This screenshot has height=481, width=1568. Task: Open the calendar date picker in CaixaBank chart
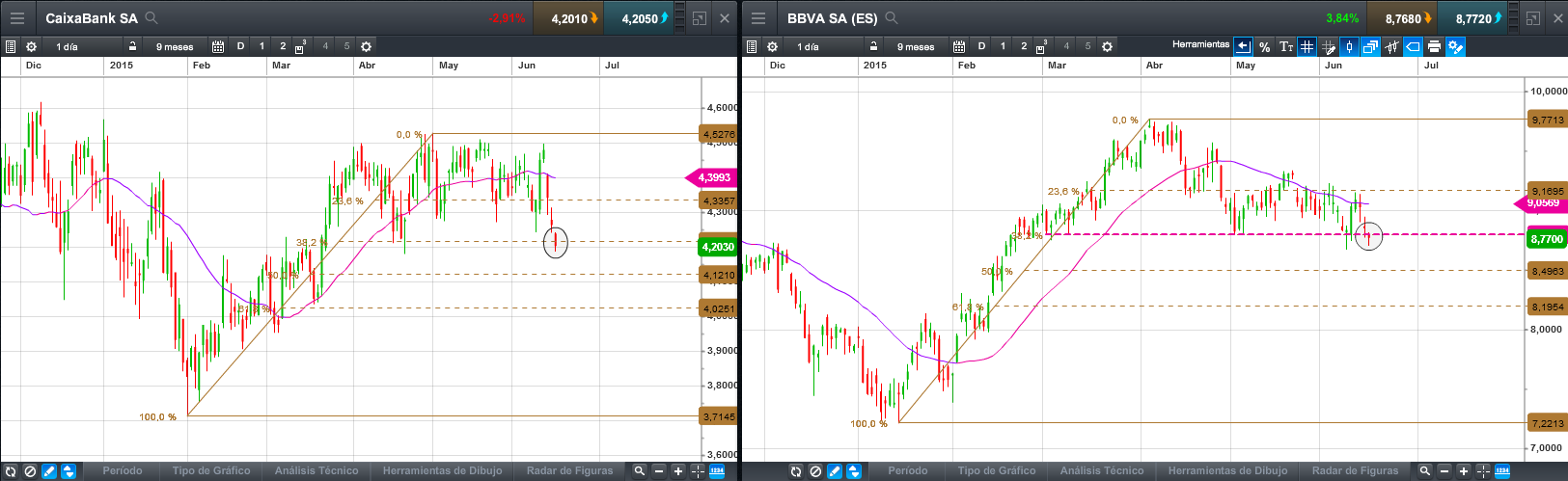(x=218, y=46)
